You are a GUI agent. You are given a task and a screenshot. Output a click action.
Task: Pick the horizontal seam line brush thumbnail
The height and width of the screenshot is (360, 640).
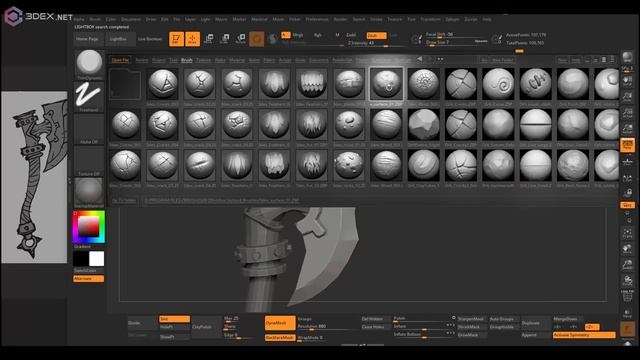point(536,125)
